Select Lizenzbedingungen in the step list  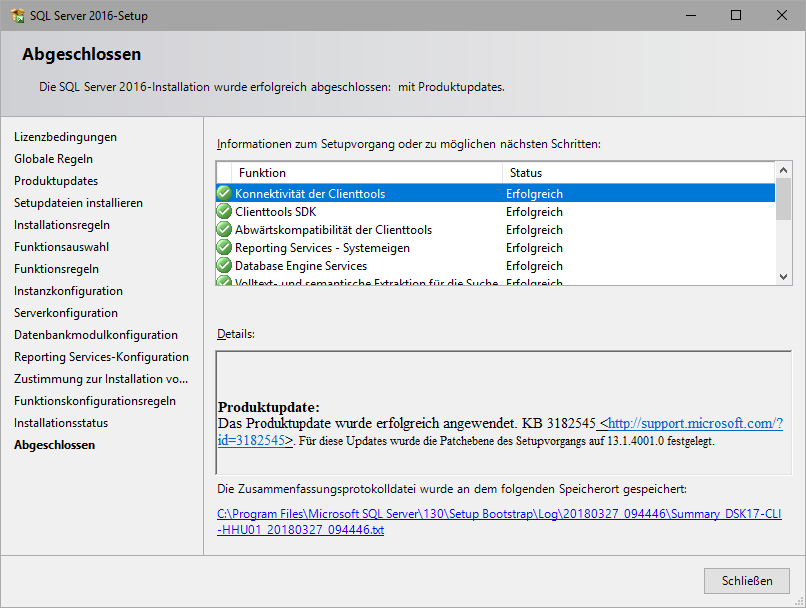(65, 137)
